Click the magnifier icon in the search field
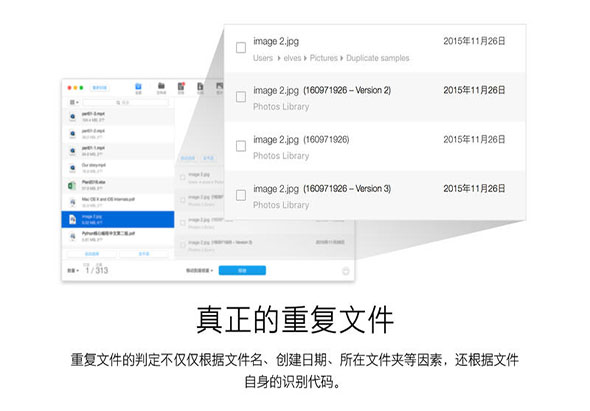This screenshot has width=590, height=411. (x=118, y=102)
